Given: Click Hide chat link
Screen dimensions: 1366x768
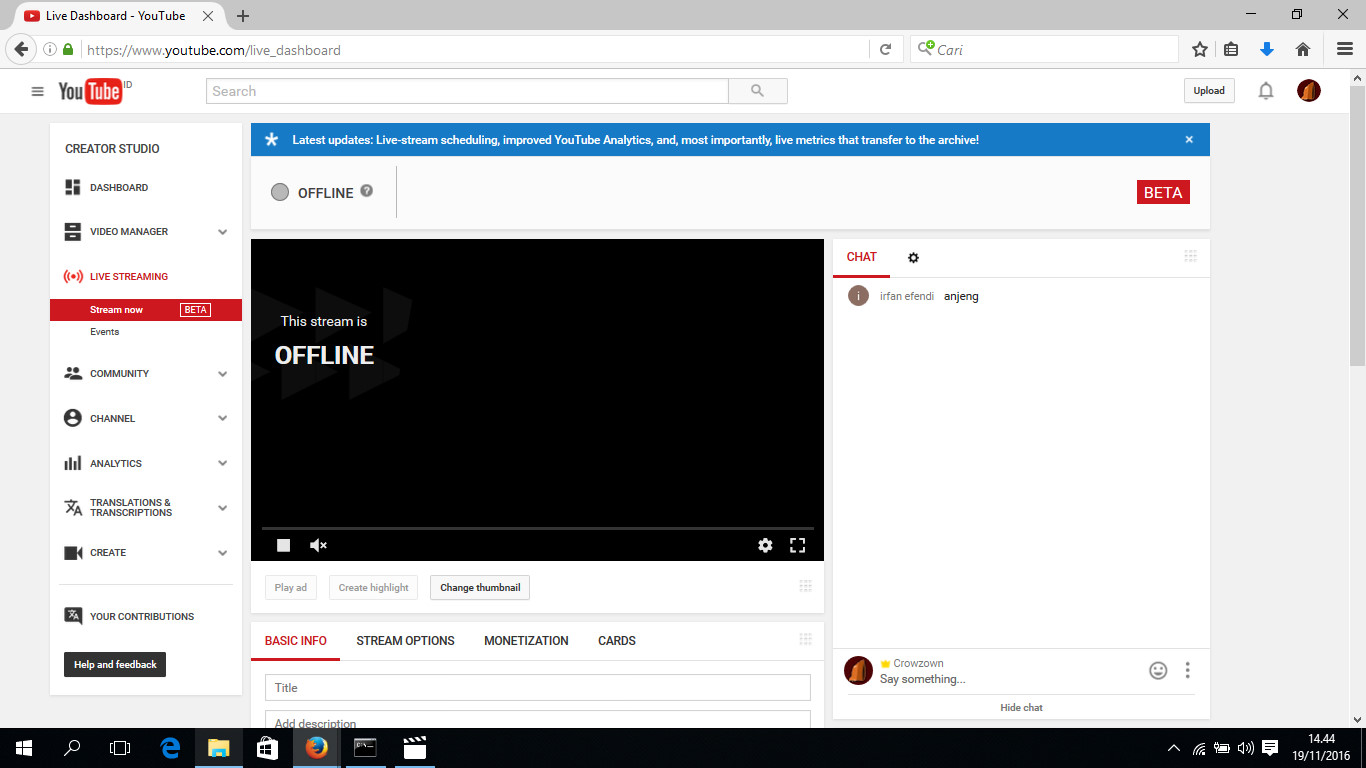Looking at the screenshot, I should point(1021,708).
